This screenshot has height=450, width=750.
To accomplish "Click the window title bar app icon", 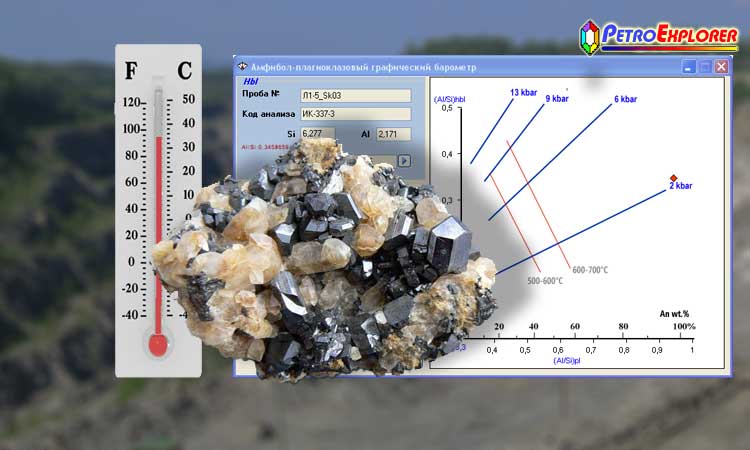I will (242, 66).
